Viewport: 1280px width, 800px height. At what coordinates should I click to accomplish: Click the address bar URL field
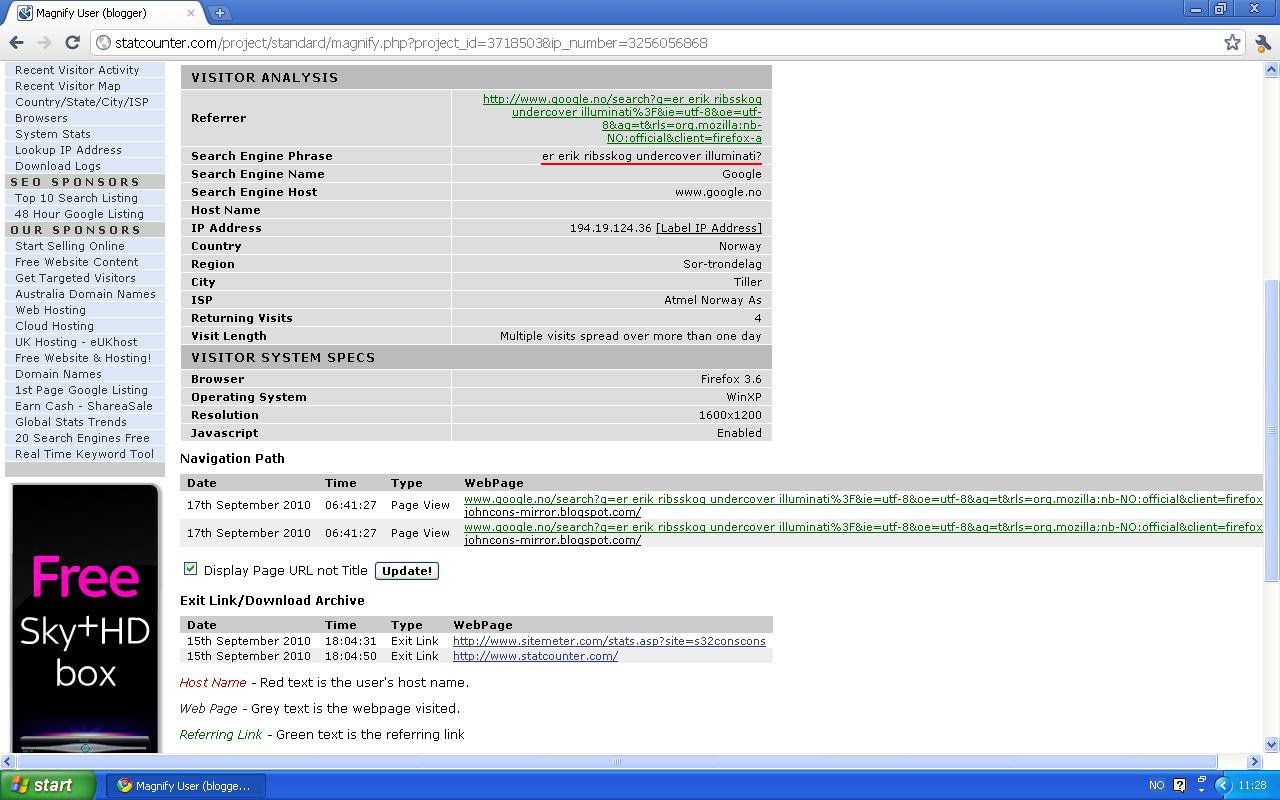[660, 43]
